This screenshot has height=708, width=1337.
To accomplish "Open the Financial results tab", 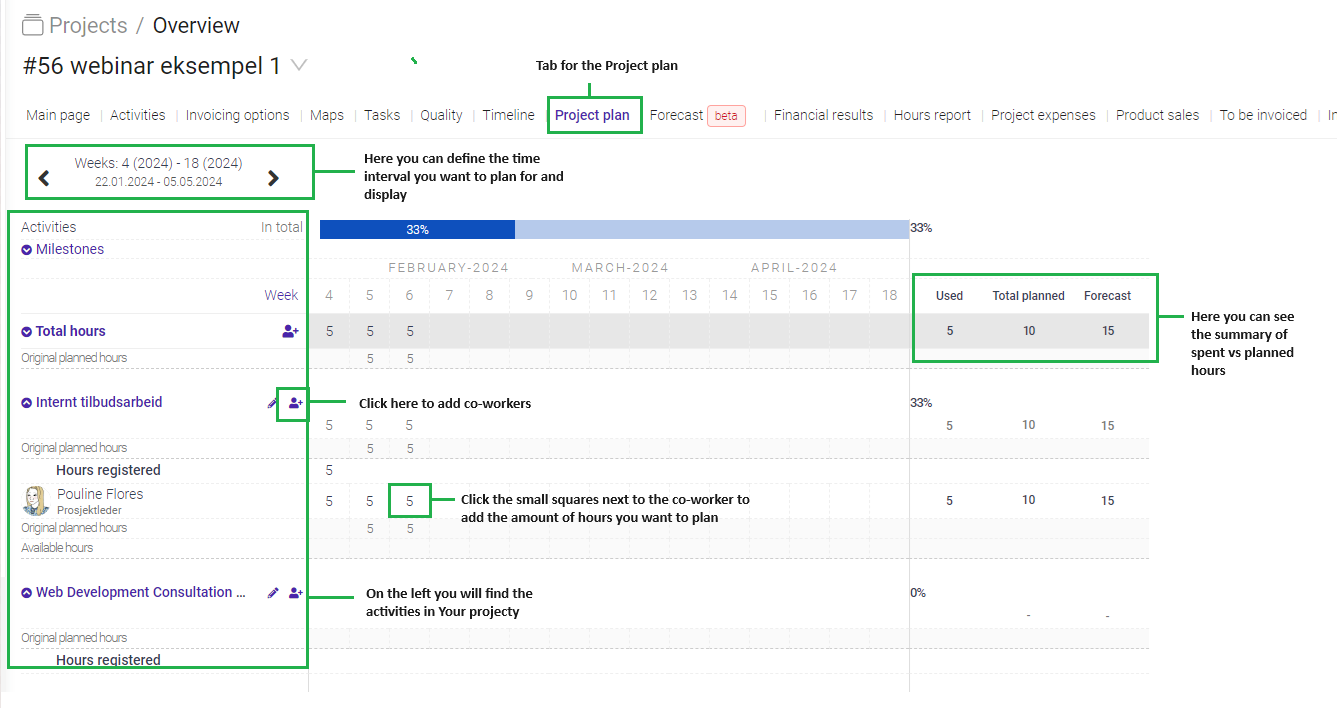I will 823,115.
